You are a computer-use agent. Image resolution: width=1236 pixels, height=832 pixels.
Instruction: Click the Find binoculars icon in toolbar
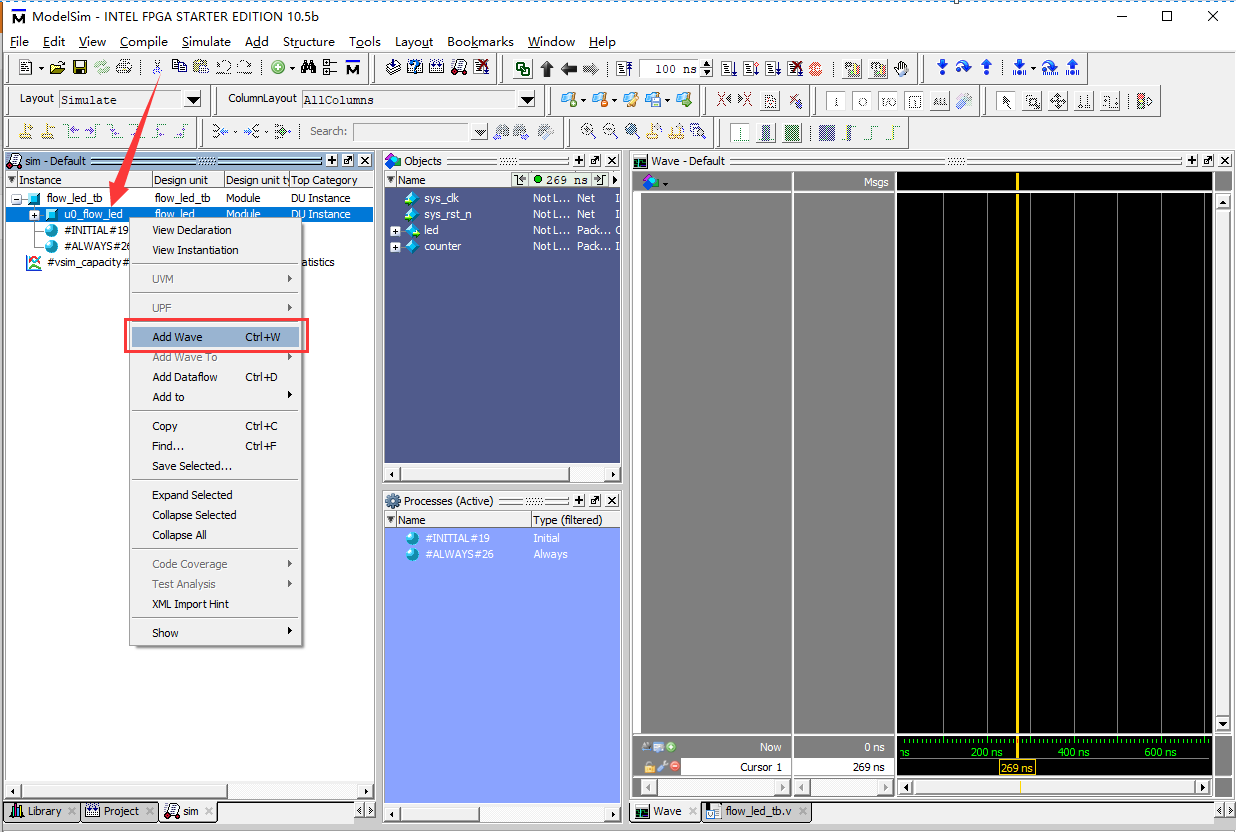click(308, 68)
